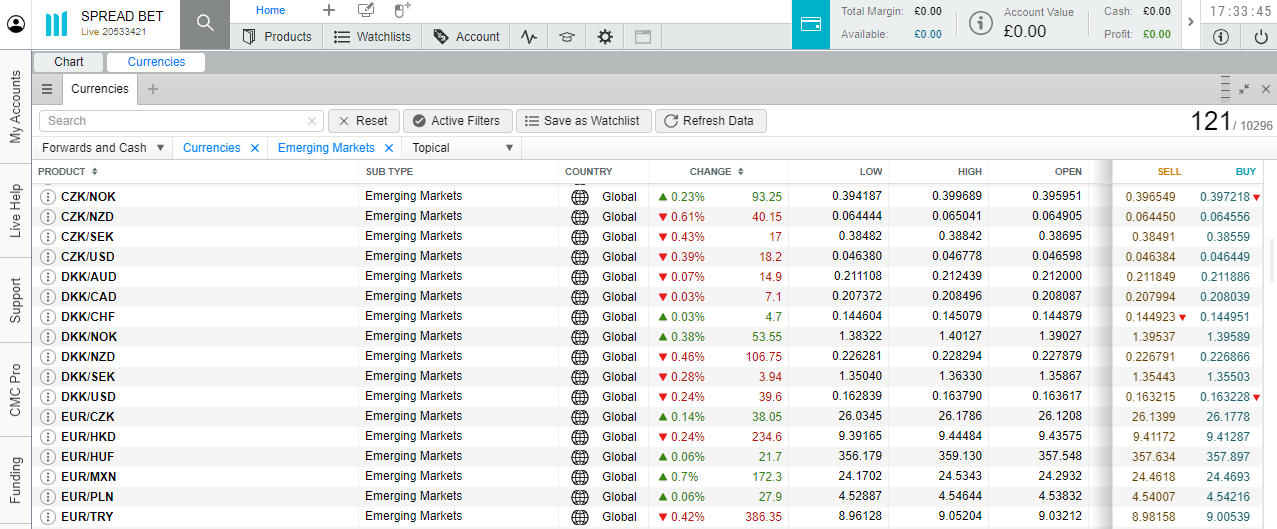Screen dimensions: 1277x529
Task: Open the payments wallet icon
Action: coord(811,24)
